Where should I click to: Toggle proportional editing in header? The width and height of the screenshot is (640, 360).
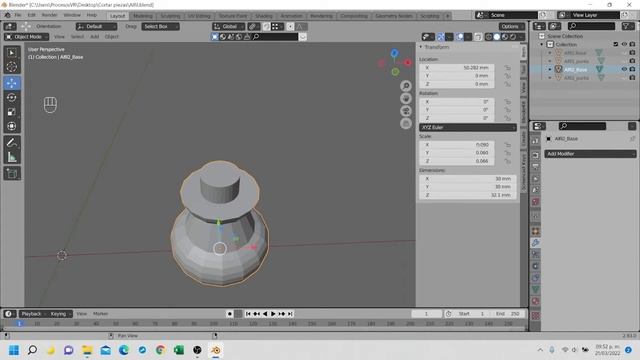coord(290,27)
